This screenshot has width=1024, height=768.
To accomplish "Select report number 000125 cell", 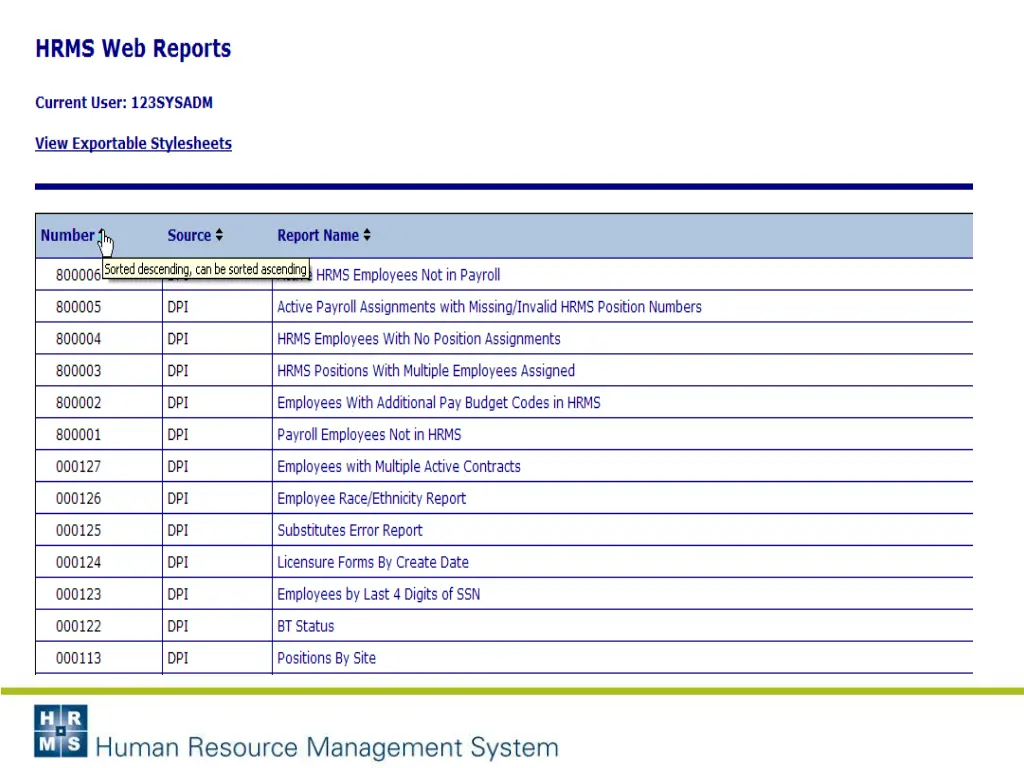I will [x=78, y=531].
